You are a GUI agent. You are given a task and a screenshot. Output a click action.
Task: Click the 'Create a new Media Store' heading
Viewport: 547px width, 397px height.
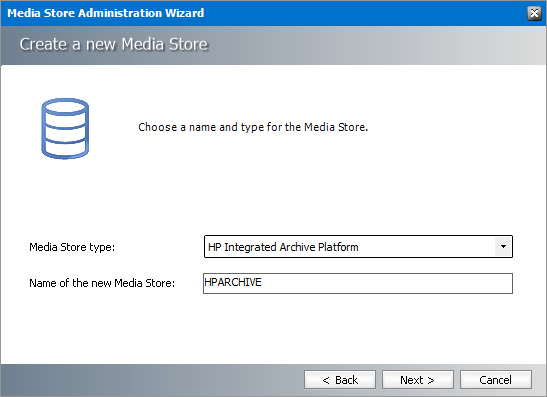pos(114,44)
